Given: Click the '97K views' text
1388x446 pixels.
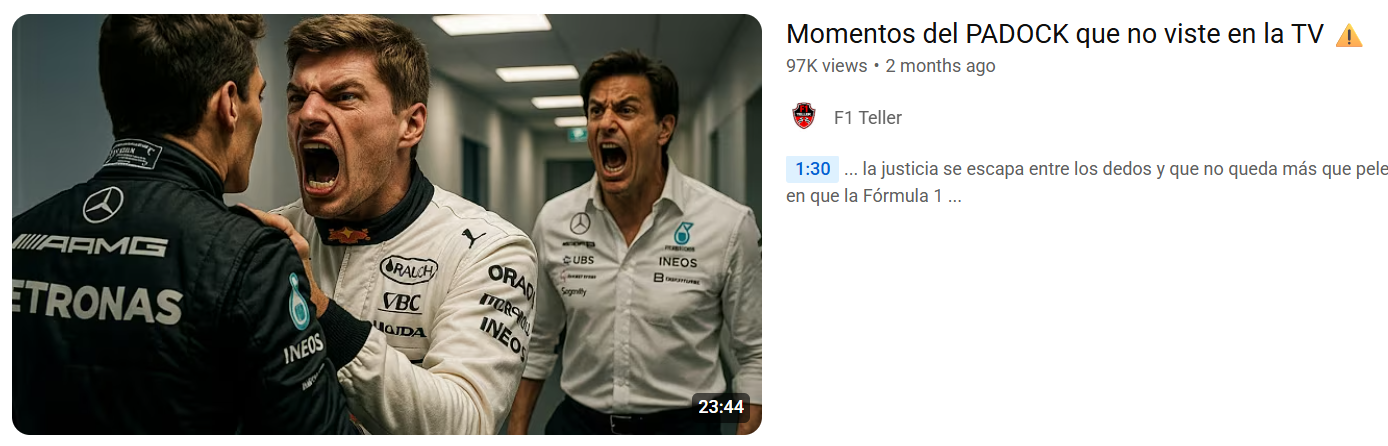Looking at the screenshot, I should pyautogui.click(x=827, y=66).
